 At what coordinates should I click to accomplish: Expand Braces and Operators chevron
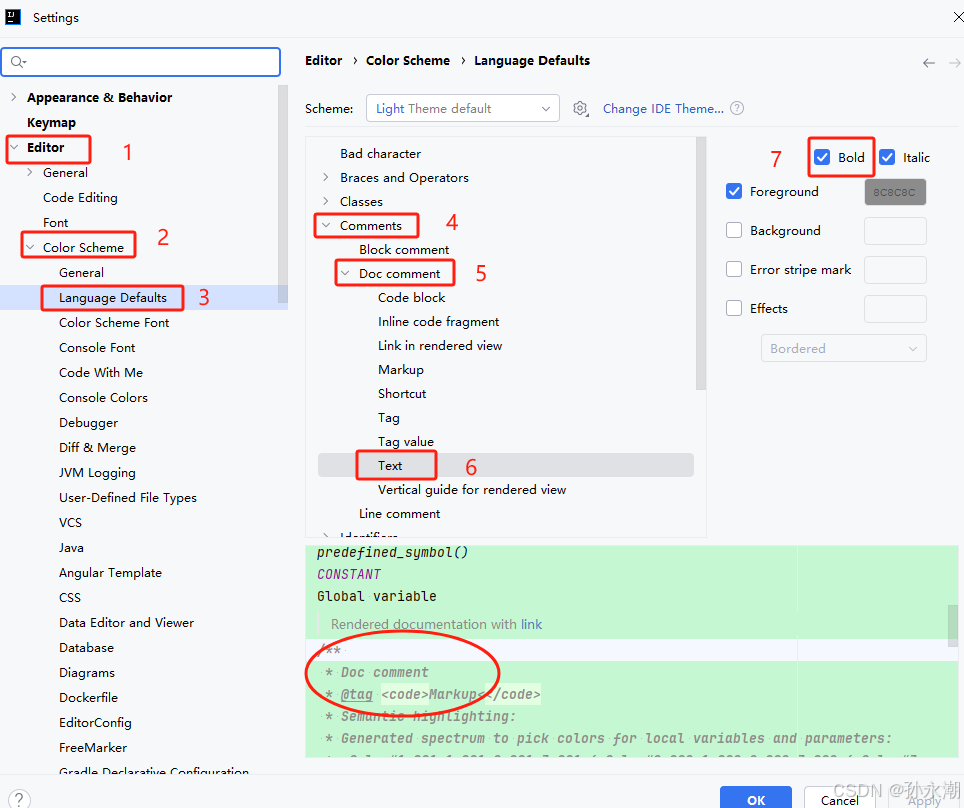tap(326, 177)
